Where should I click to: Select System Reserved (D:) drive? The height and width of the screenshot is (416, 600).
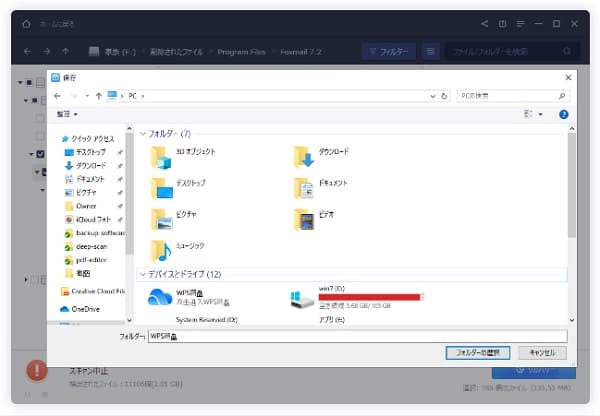[x=207, y=320]
